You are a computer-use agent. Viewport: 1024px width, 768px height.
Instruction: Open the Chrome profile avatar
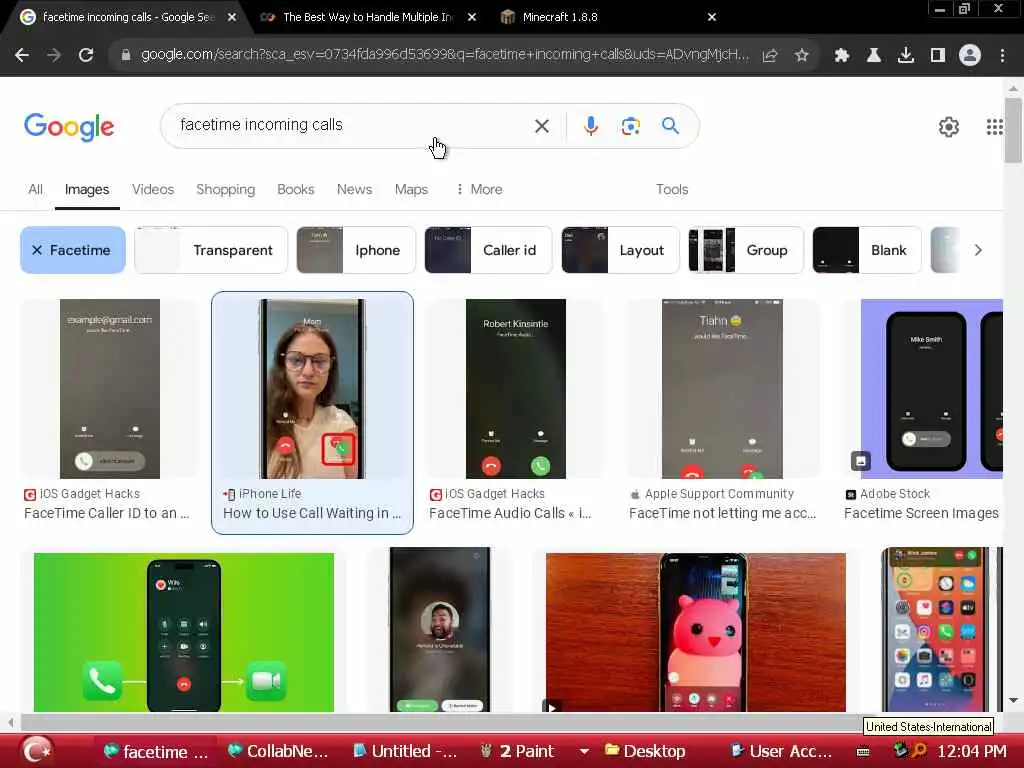(x=970, y=56)
